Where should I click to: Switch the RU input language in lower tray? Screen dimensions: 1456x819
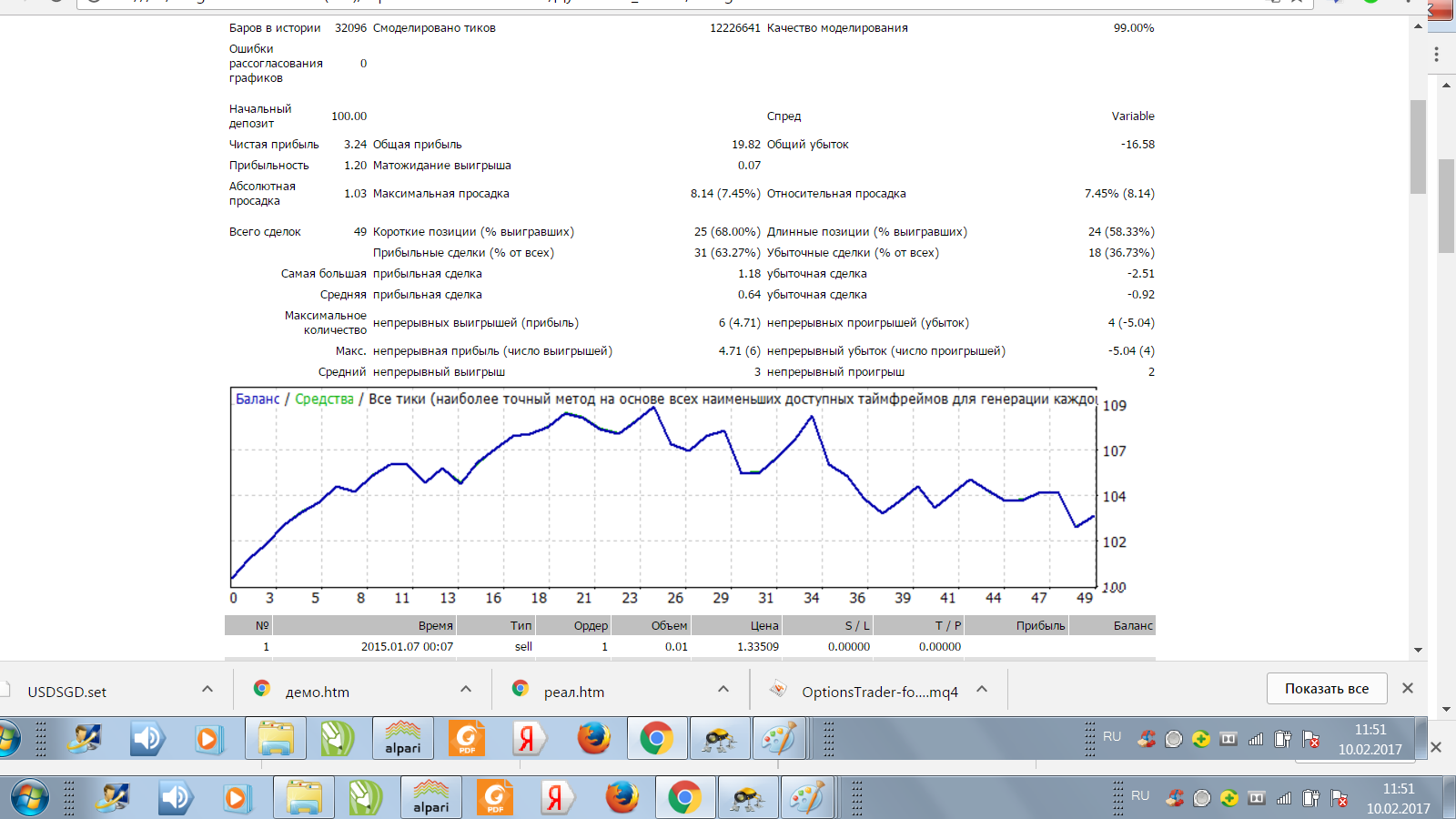tap(1140, 795)
